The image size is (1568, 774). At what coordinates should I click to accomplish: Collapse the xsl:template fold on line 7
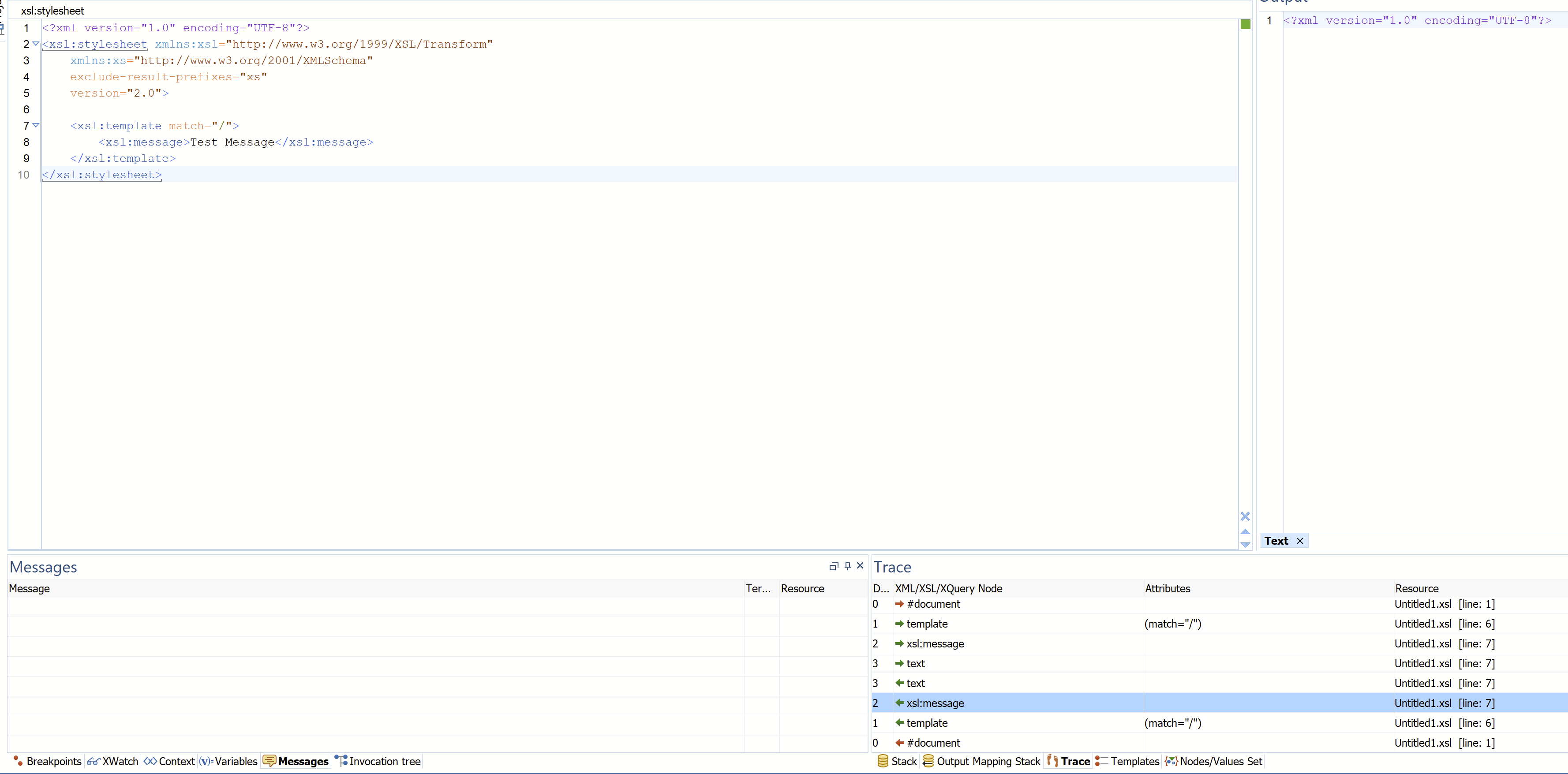click(x=36, y=125)
